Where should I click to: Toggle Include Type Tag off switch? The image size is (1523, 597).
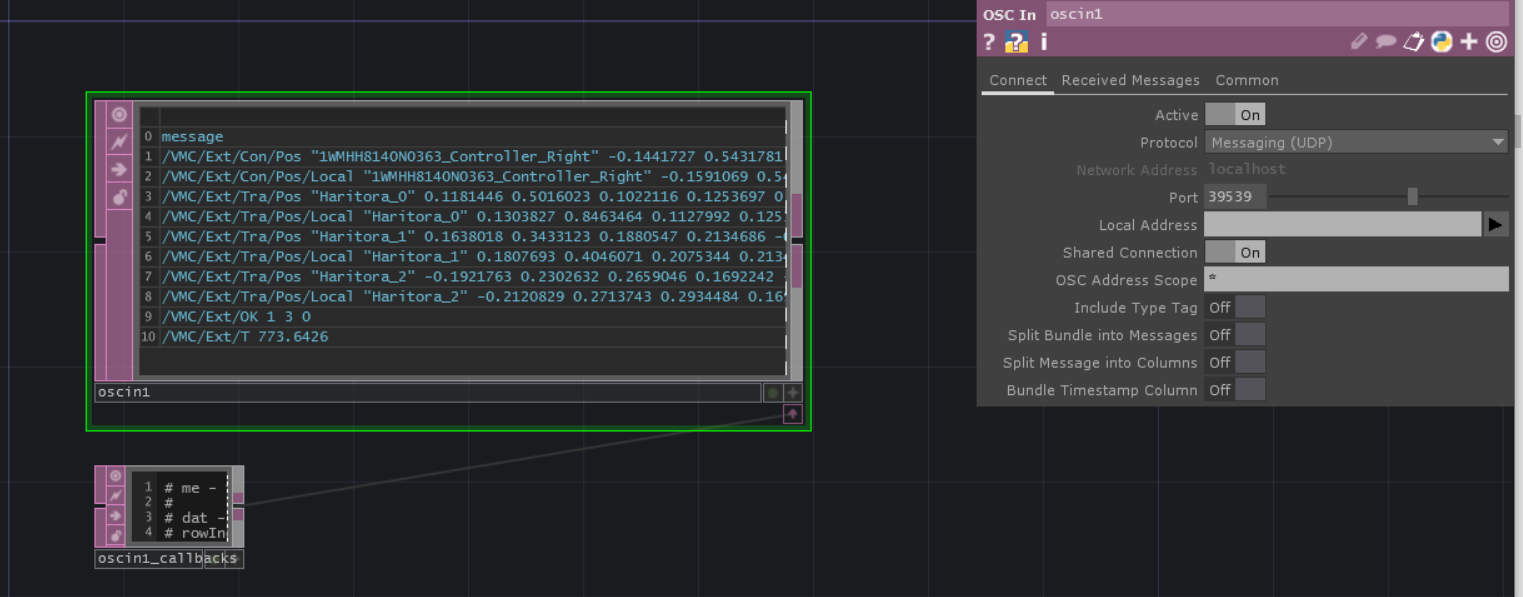pos(1235,308)
